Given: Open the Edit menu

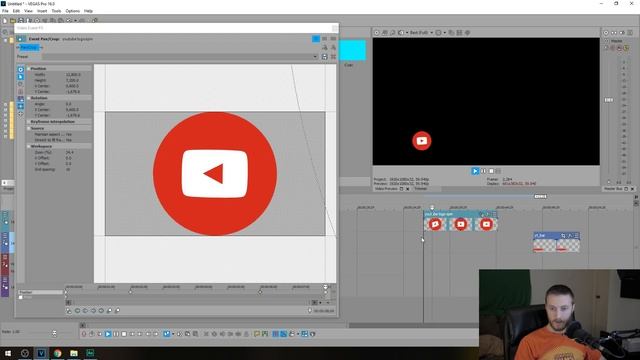Looking at the screenshot, I should pyautogui.click(x=16, y=11).
